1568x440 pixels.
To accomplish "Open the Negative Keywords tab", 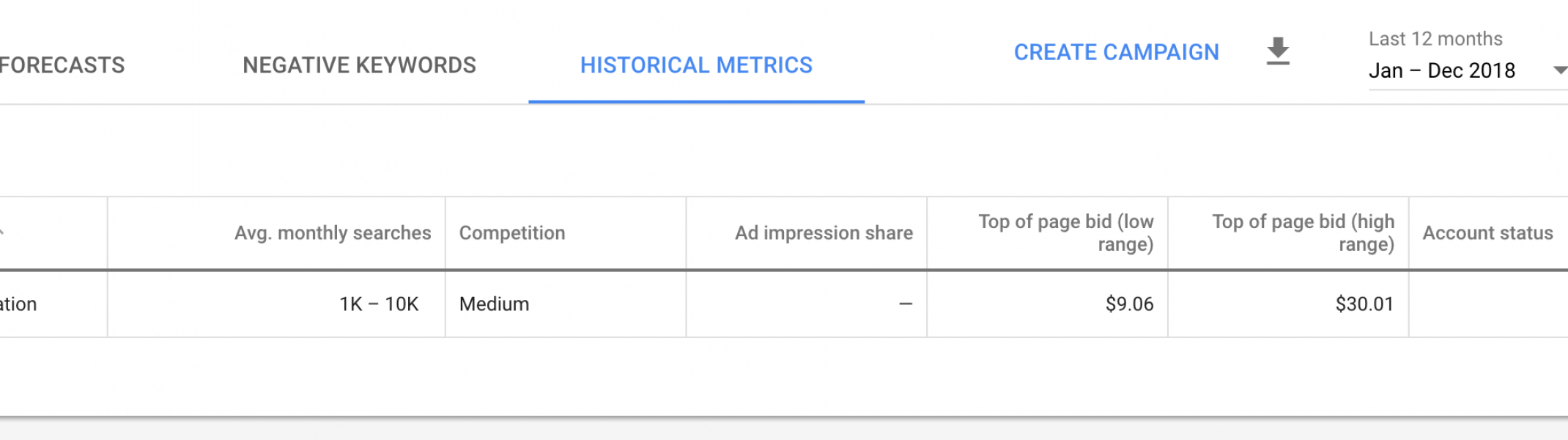I will (359, 65).
